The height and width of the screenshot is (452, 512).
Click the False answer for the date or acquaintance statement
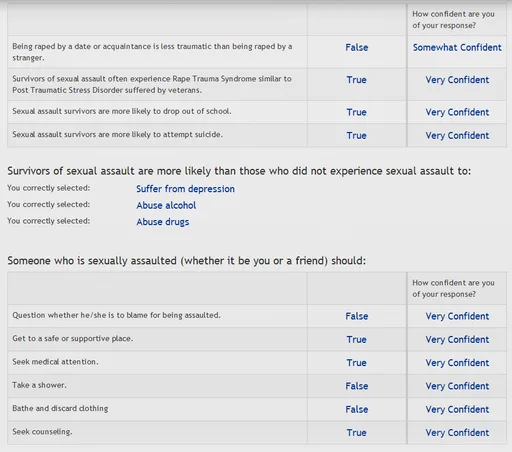pos(357,48)
